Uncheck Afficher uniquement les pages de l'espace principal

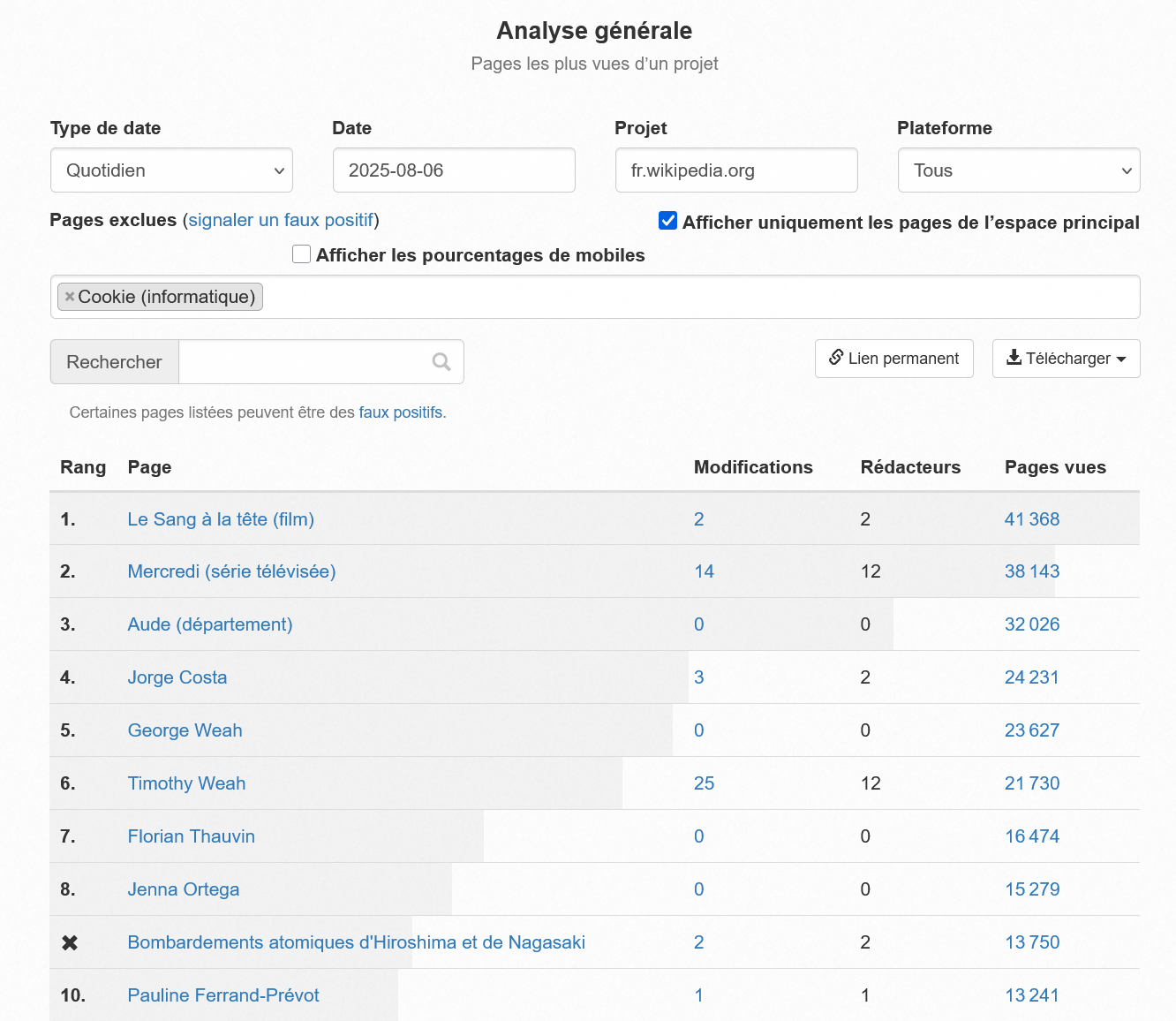pos(668,221)
